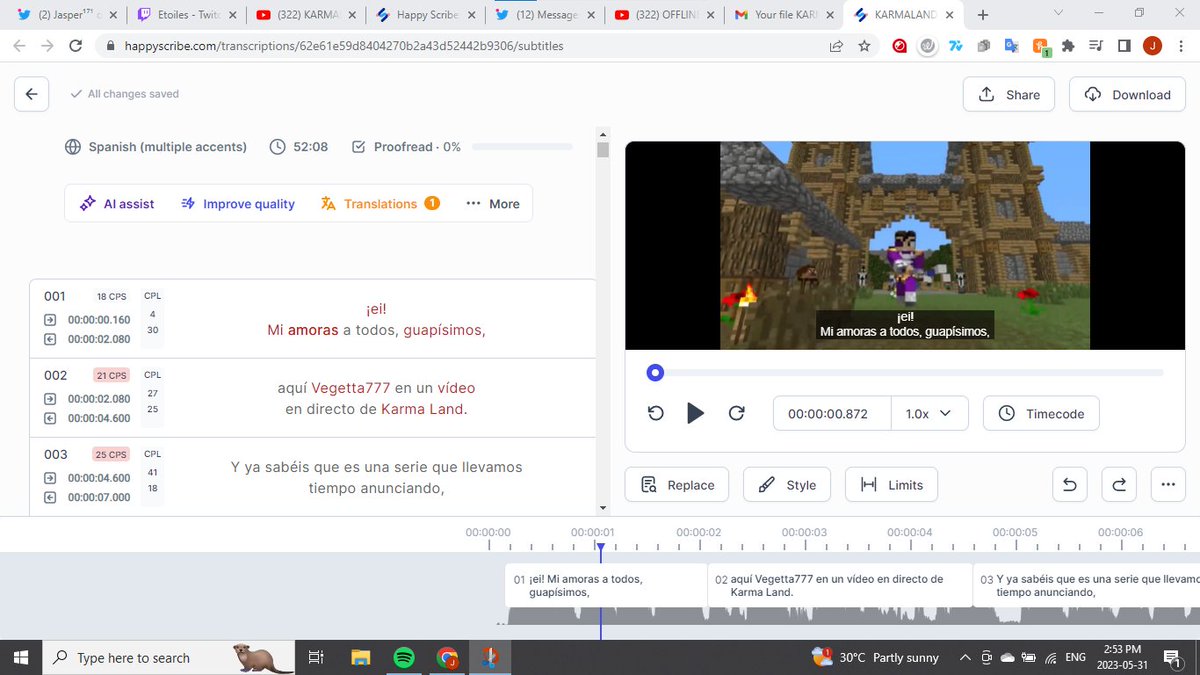Switch to the Gmail 'Your file' tab
The width and height of the screenshot is (1200, 675).
(786, 15)
